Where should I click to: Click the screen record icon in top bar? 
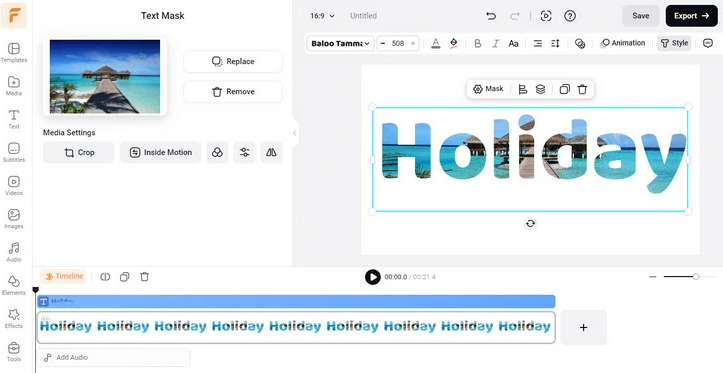coord(546,16)
